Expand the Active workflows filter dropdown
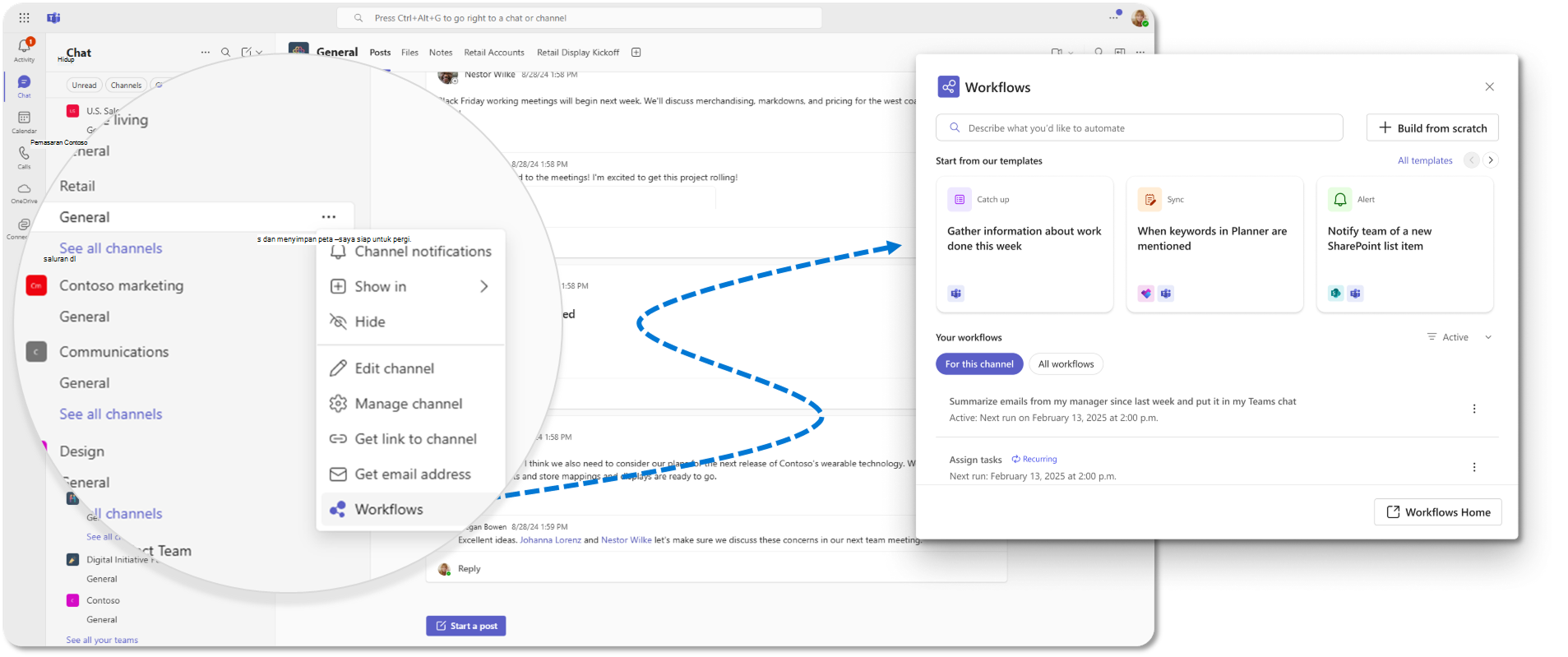 tap(1459, 337)
